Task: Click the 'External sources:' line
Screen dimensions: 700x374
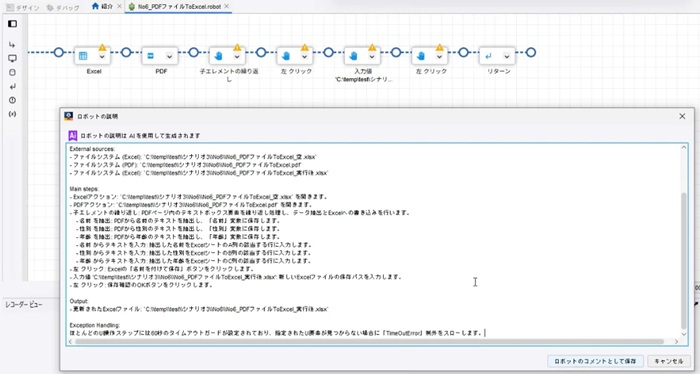Action: (92, 149)
